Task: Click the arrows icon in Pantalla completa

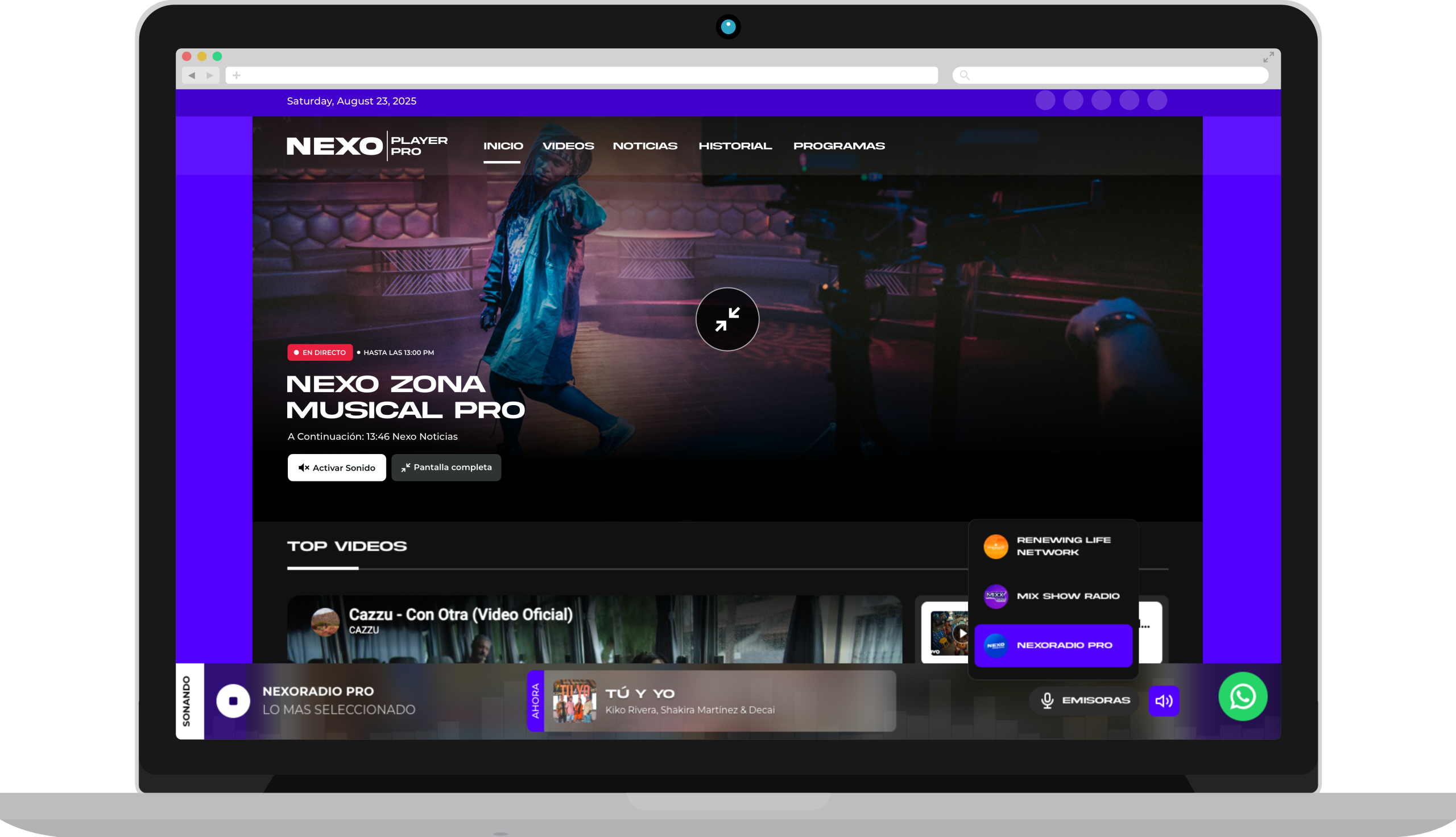Action: tap(406, 468)
